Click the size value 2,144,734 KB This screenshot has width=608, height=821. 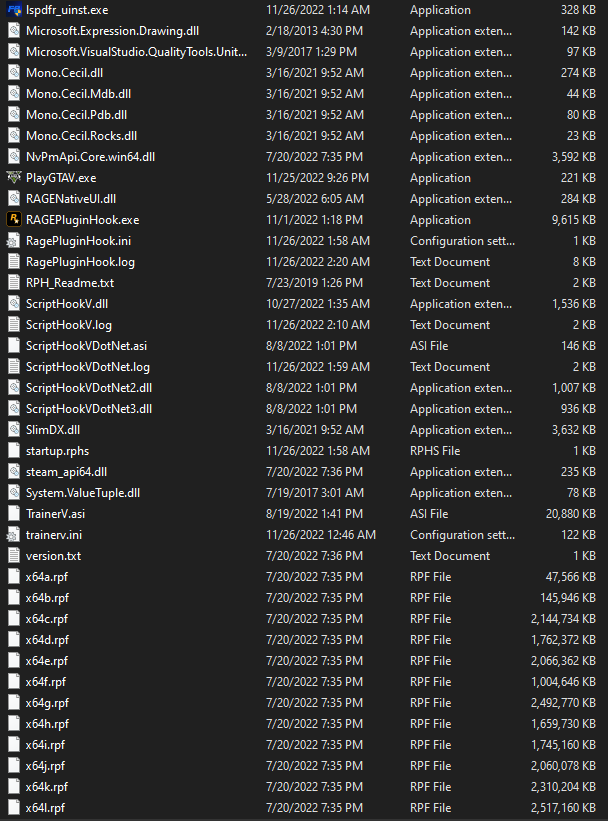pos(563,619)
